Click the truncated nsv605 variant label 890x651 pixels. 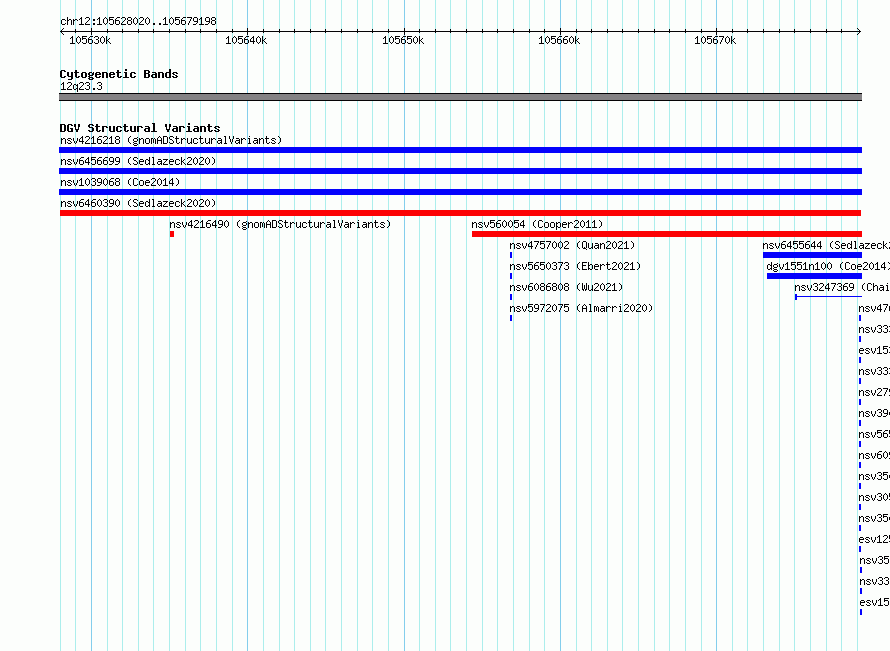tap(874, 455)
